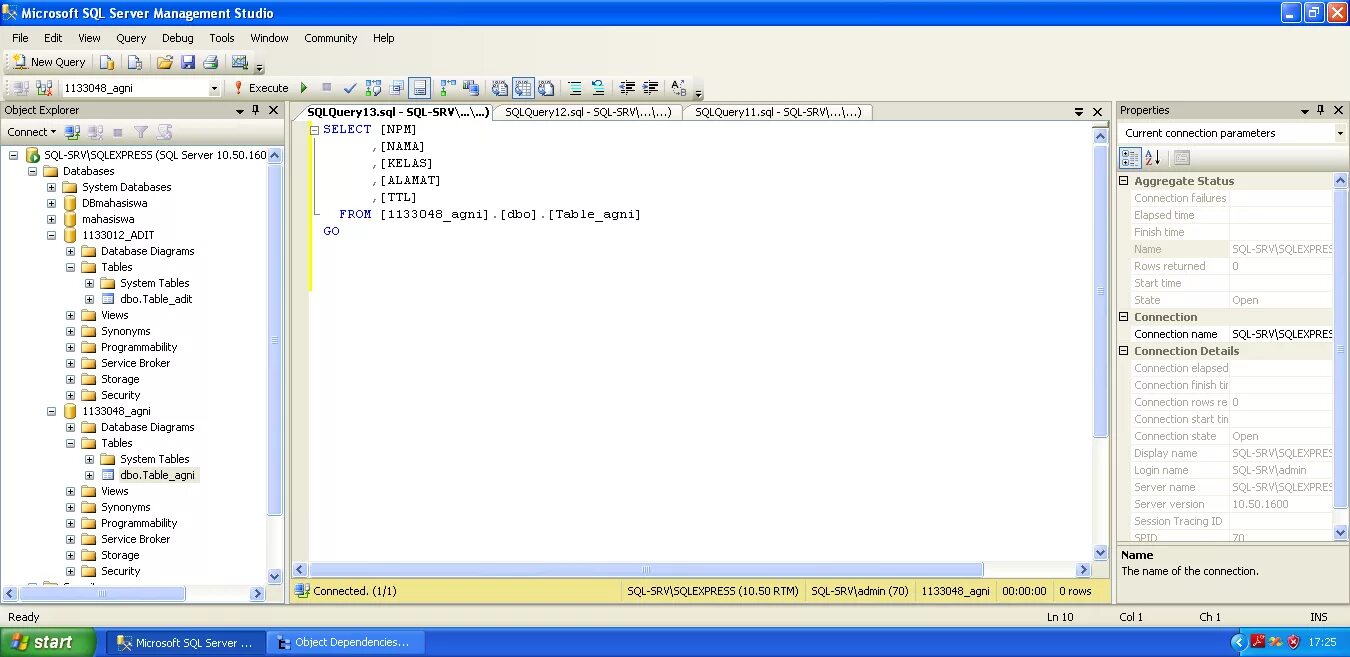Toggle Include Actual Execution Plan icon
Viewport: 1350px width, 657px height.
point(447,88)
